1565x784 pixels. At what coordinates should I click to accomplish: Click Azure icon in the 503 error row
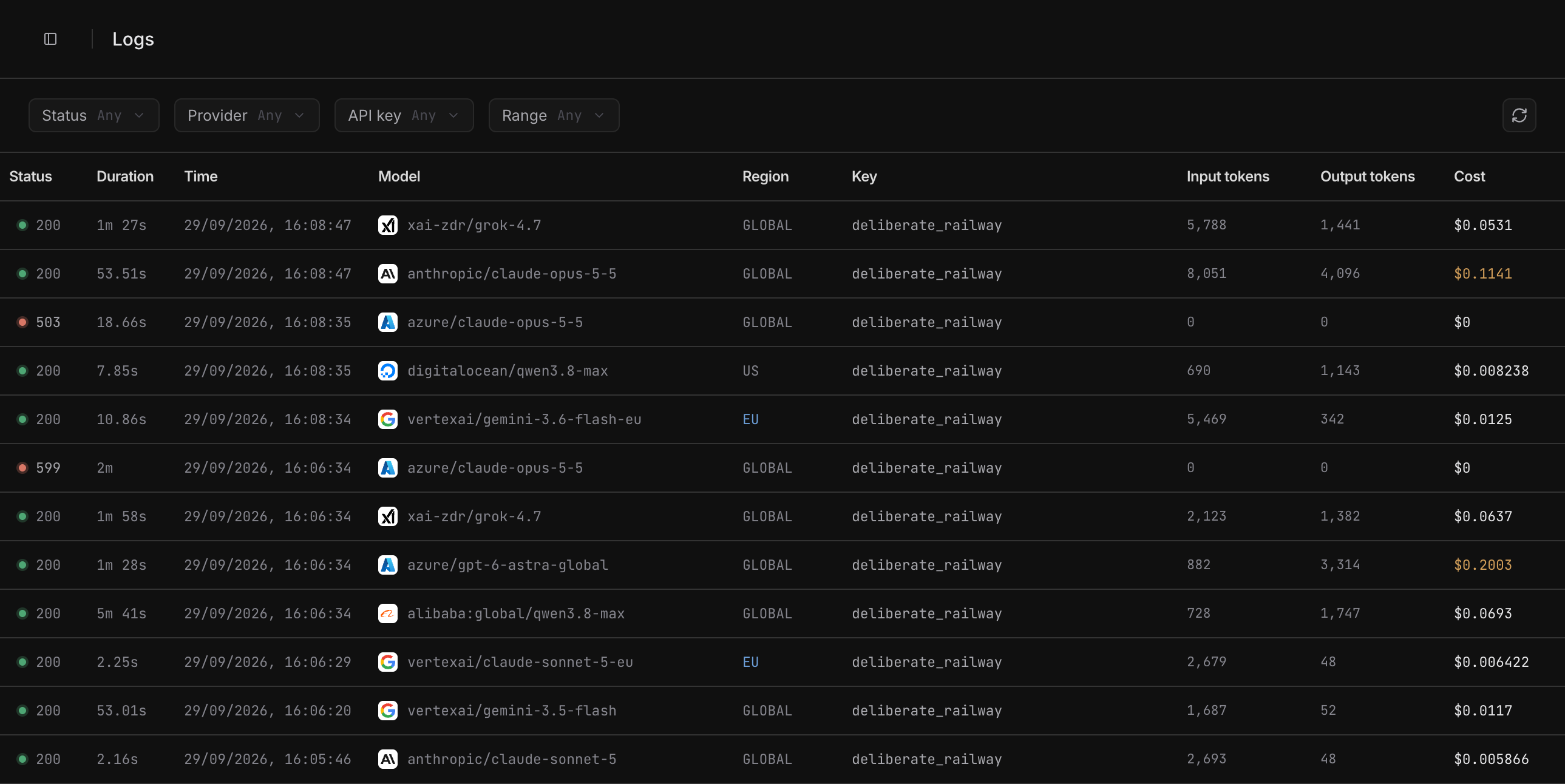pos(387,322)
